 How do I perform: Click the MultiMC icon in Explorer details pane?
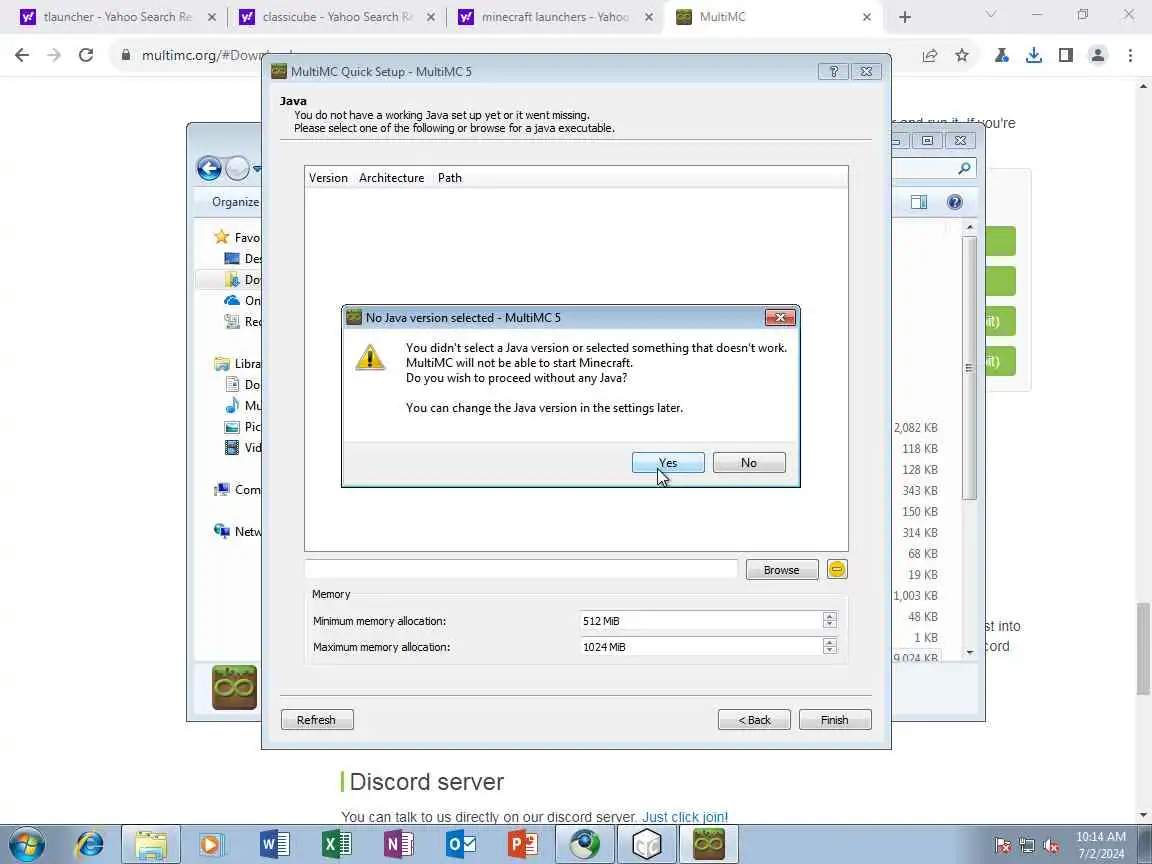(x=234, y=688)
